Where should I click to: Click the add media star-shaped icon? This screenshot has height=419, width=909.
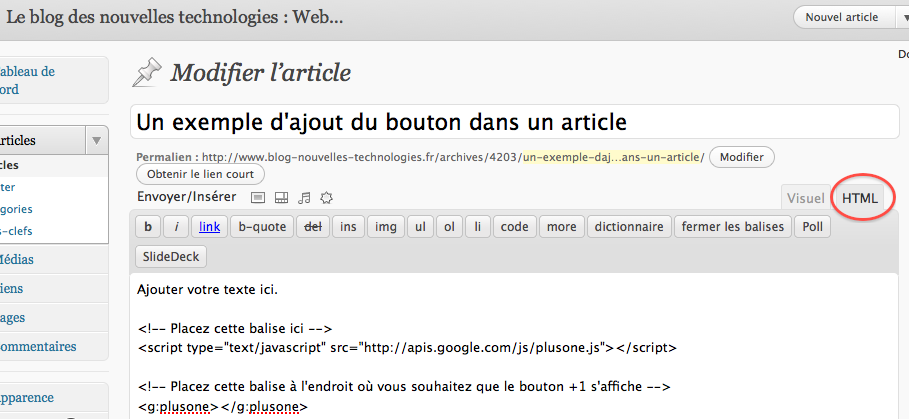(x=326, y=197)
